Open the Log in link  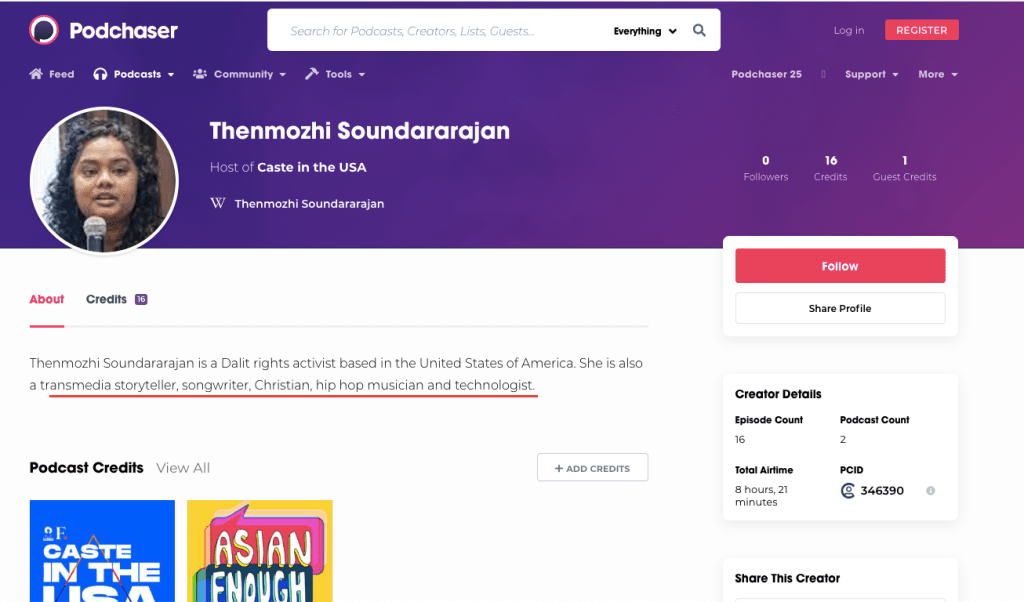point(849,31)
